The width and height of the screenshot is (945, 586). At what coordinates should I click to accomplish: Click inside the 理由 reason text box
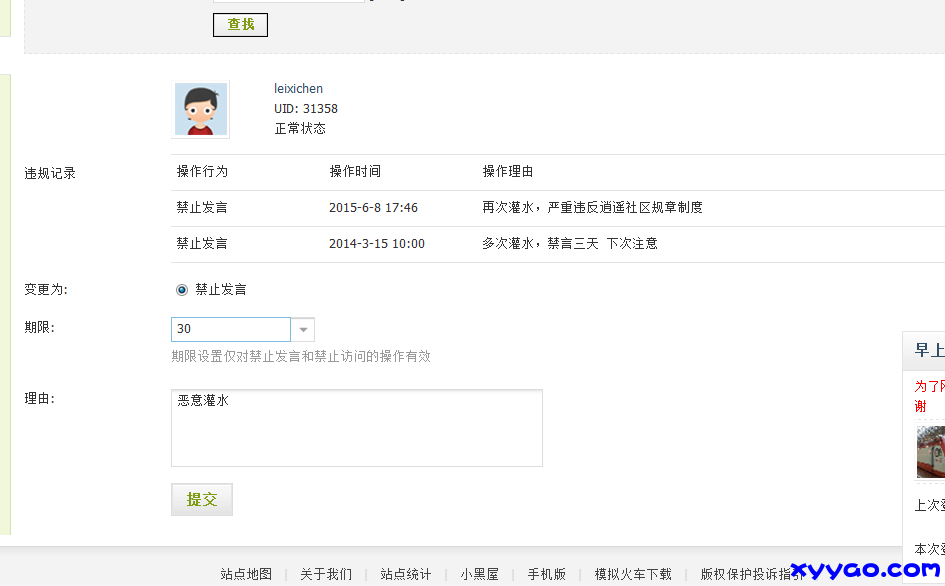(x=355, y=428)
